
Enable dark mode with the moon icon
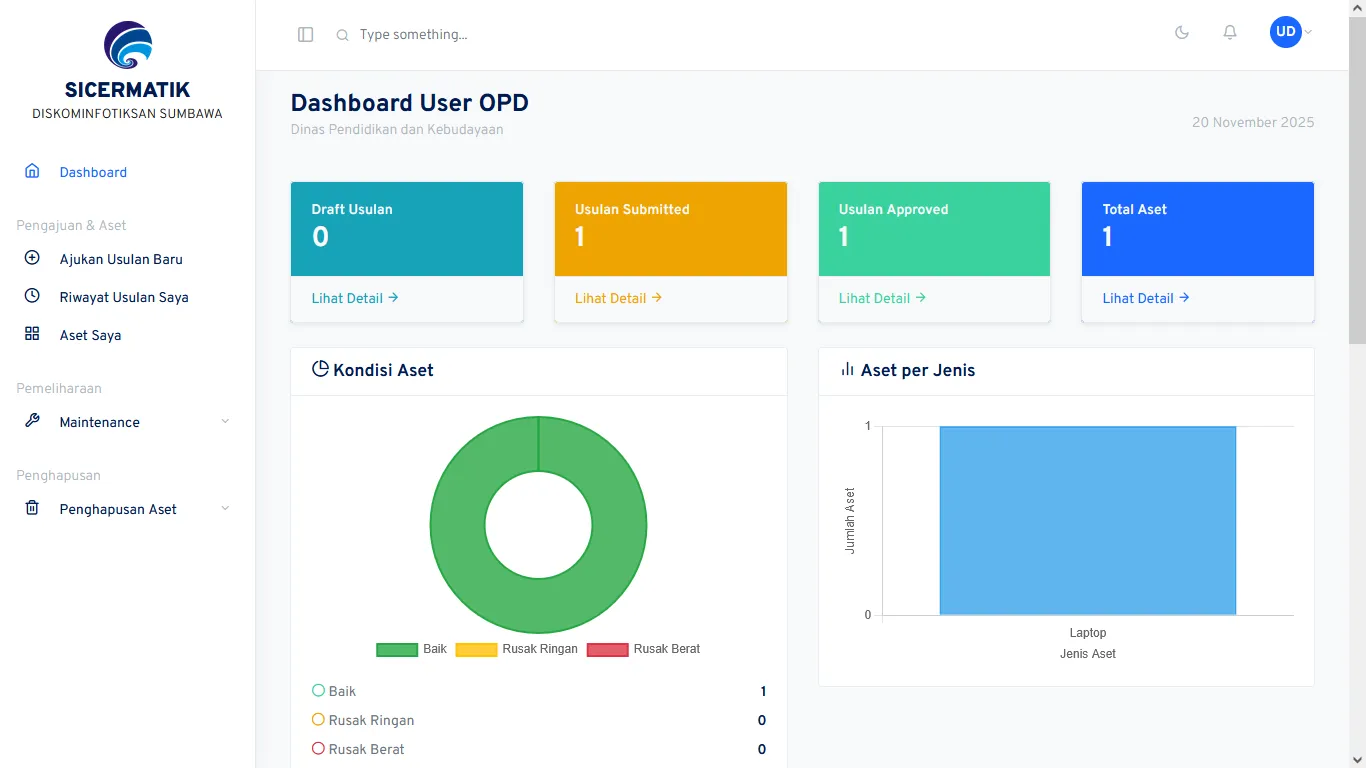[1182, 32]
